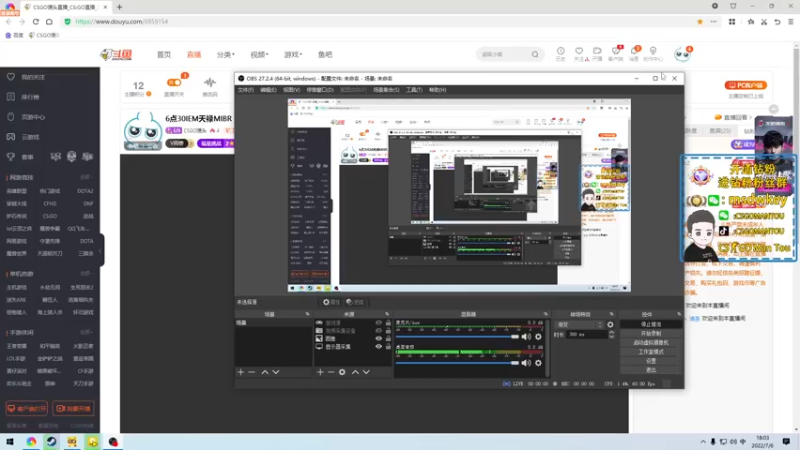Click Filters button above sources panel
The image size is (800, 450).
pyautogui.click(x=355, y=302)
